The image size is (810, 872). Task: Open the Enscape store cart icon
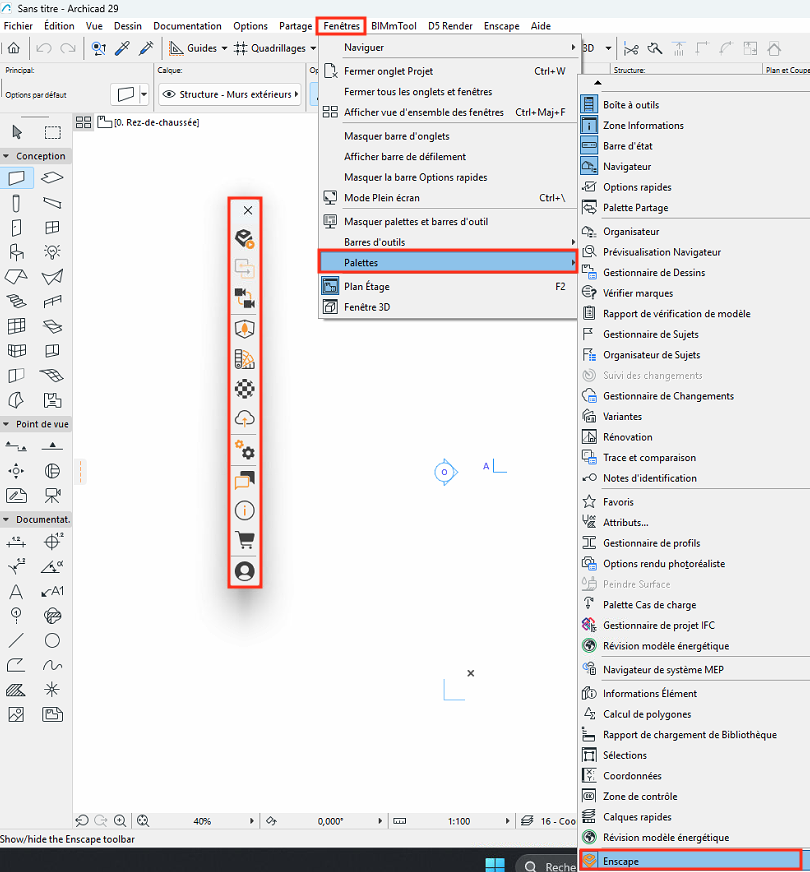click(245, 540)
